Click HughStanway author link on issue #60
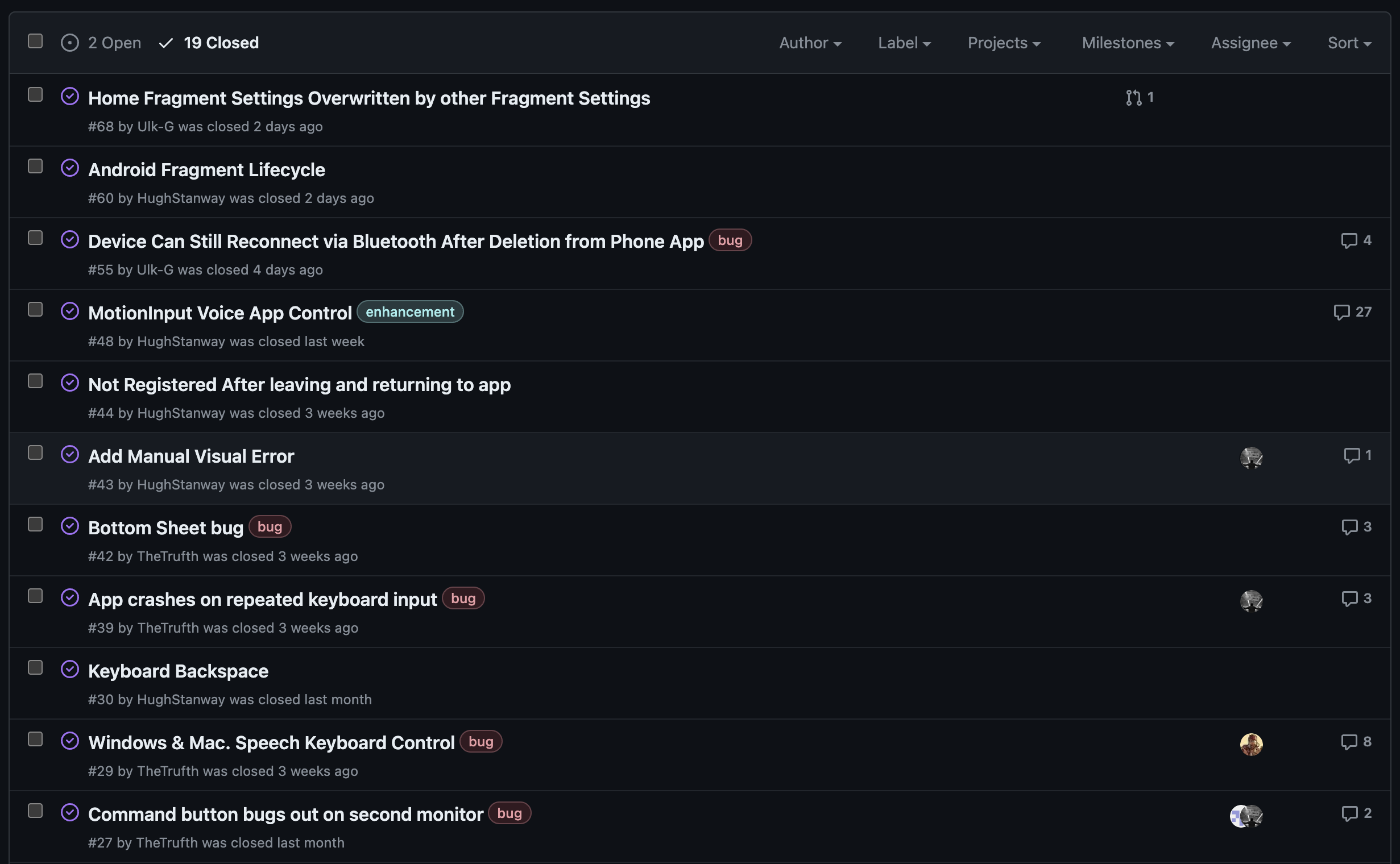 point(181,198)
